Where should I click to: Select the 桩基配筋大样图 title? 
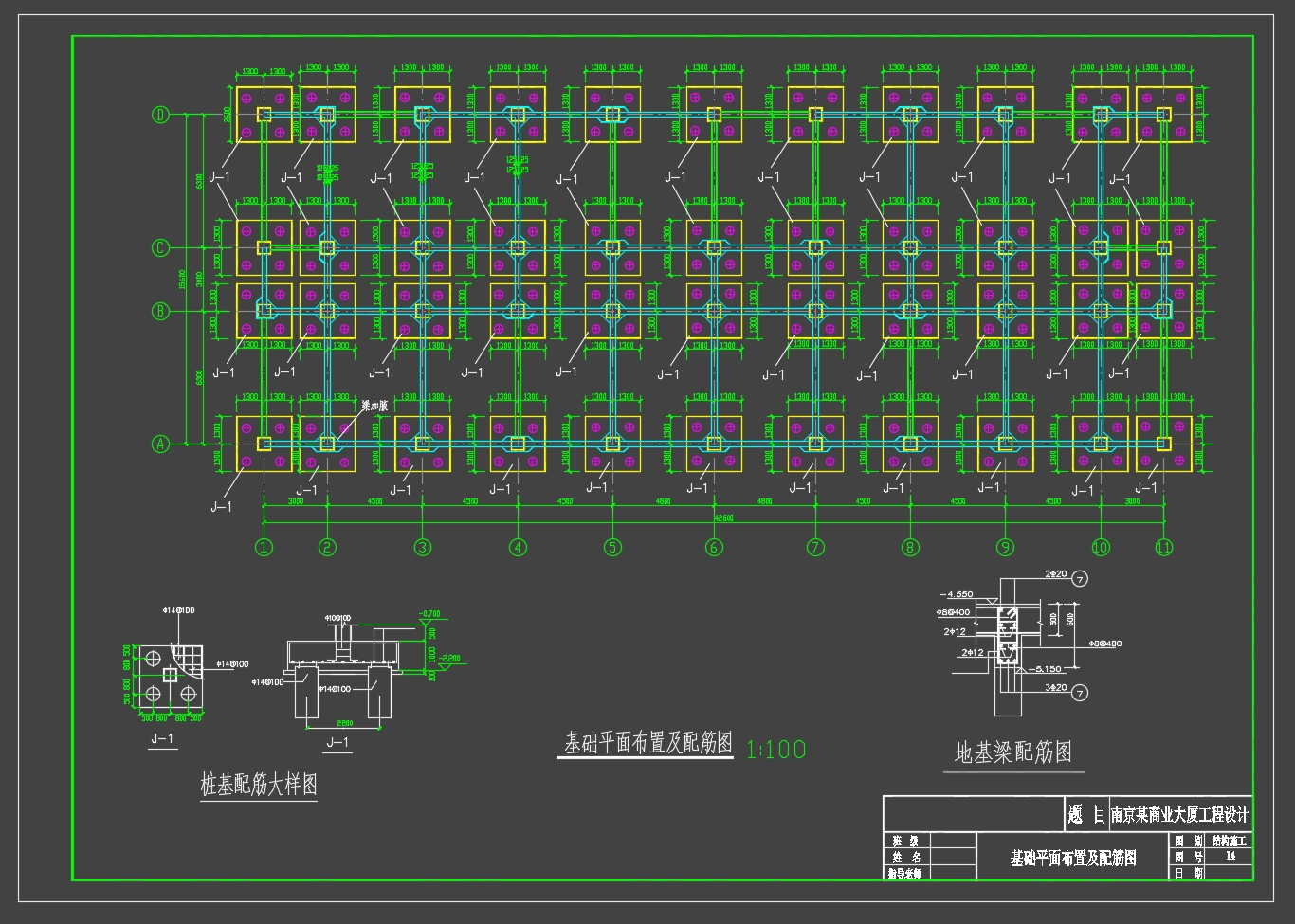pos(259,785)
